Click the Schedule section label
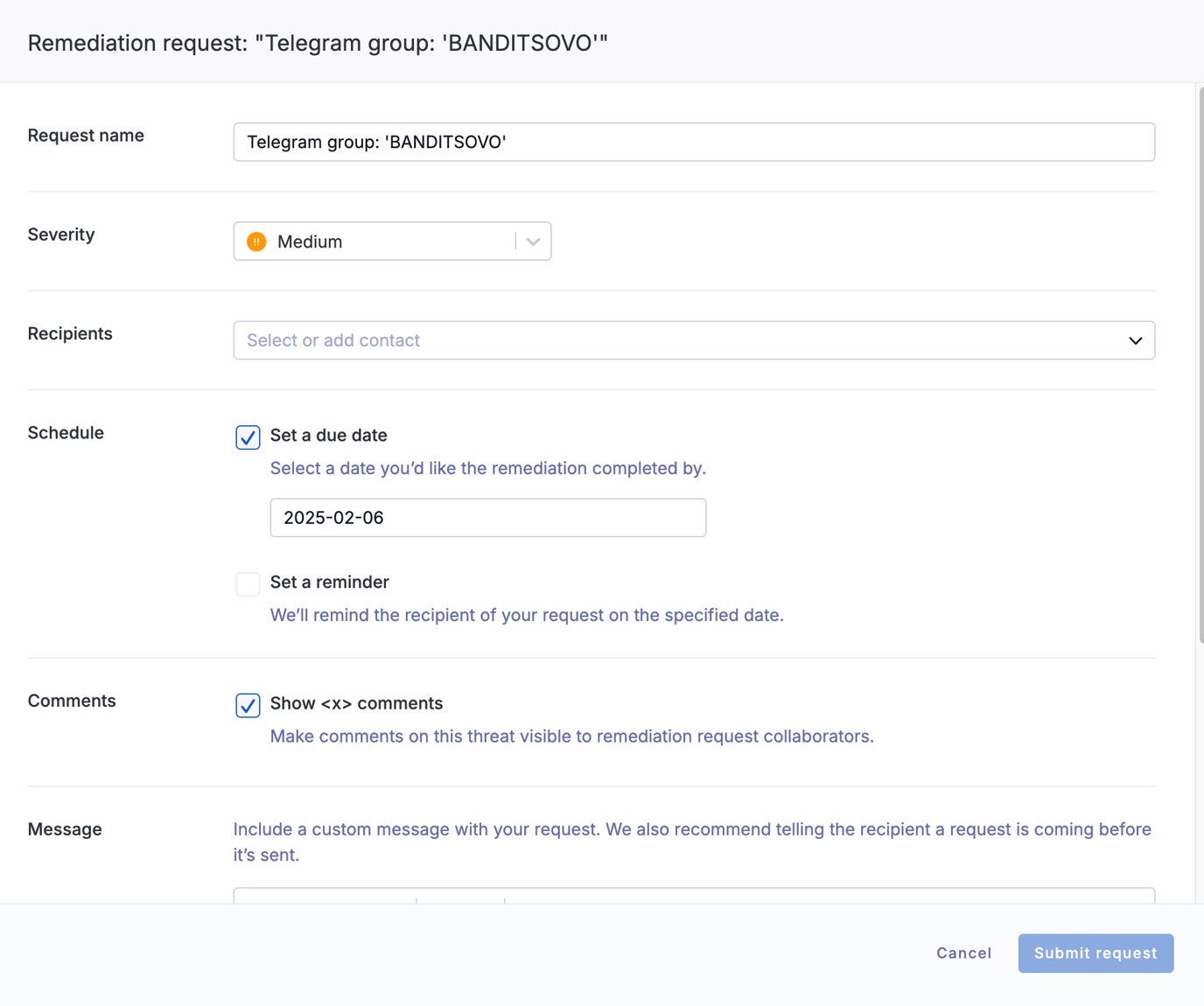The height and width of the screenshot is (1006, 1204). pyautogui.click(x=66, y=432)
